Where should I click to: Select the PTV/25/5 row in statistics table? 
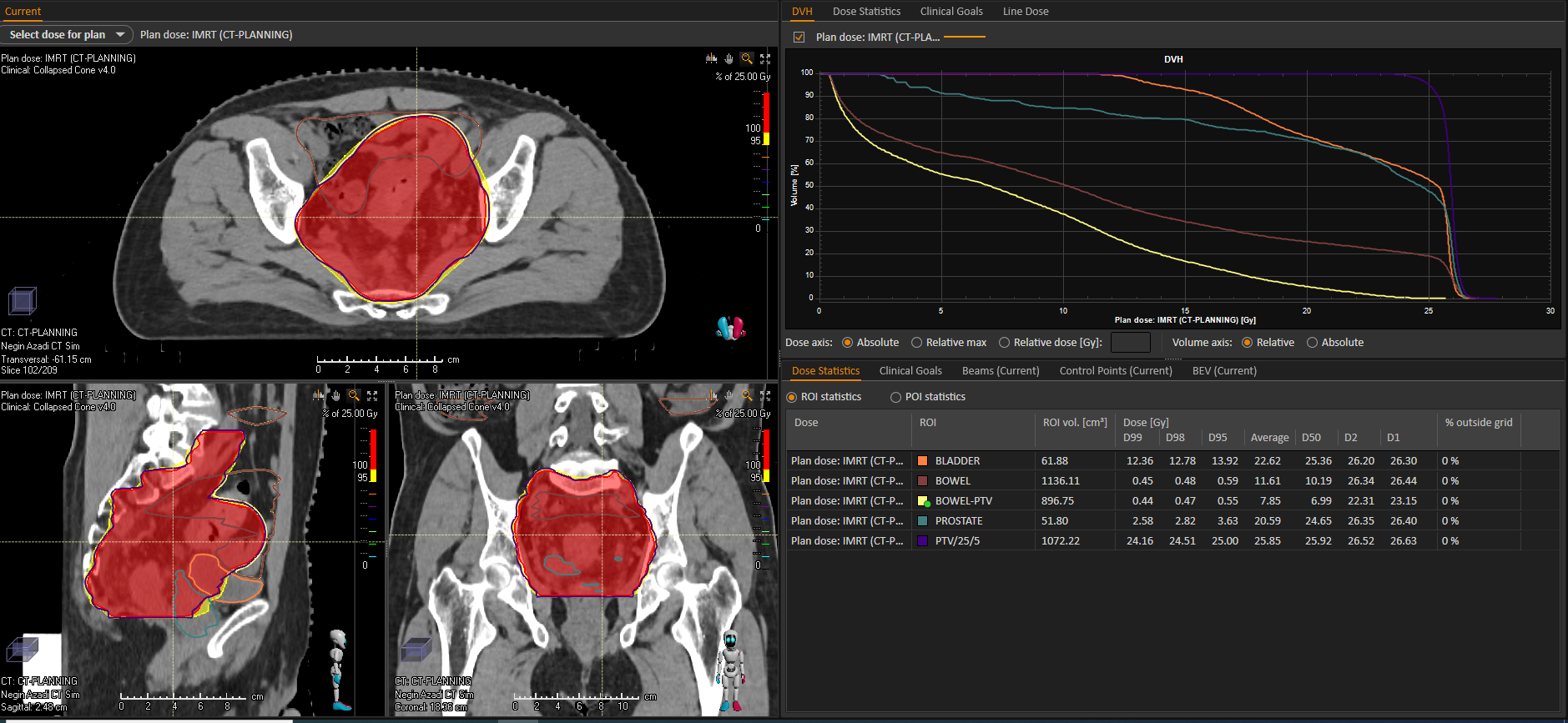[1172, 541]
